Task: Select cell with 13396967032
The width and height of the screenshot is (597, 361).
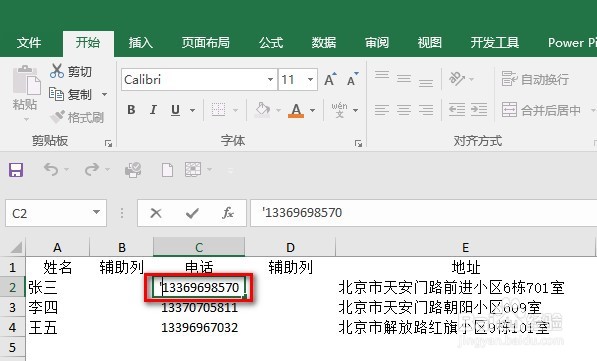Action: 199,327
